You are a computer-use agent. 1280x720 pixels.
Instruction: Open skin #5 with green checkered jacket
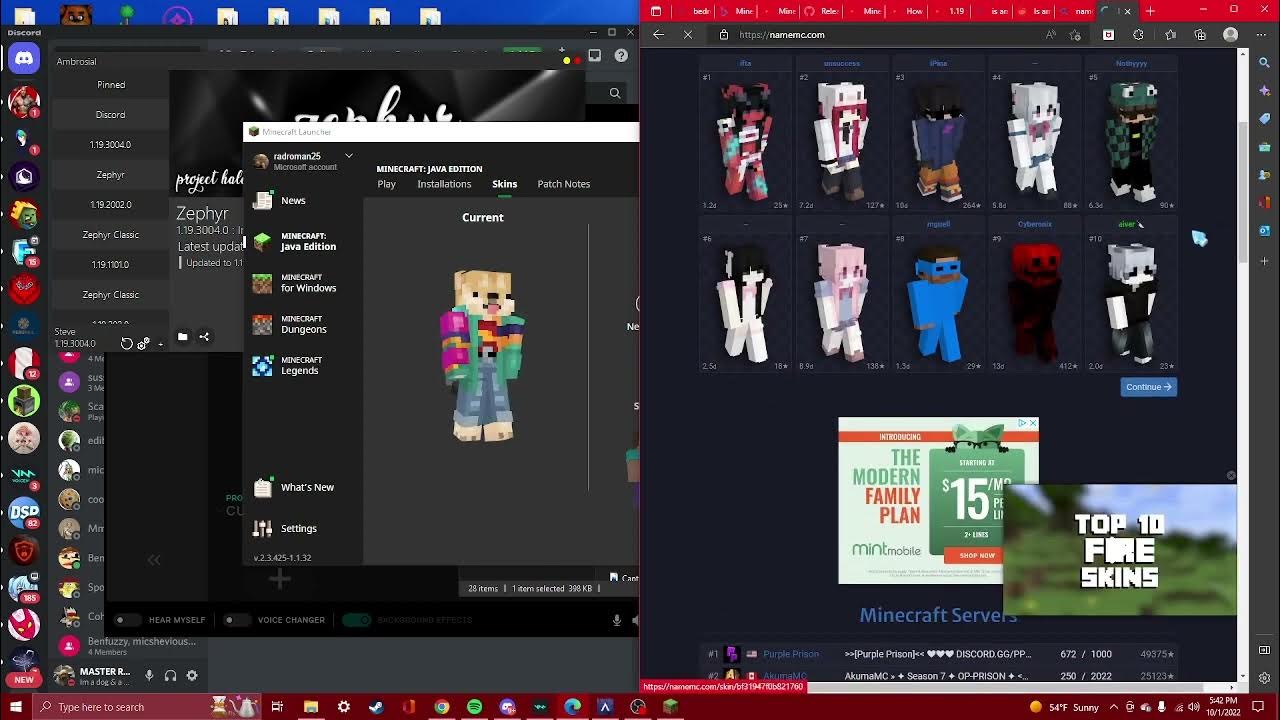tap(1131, 142)
